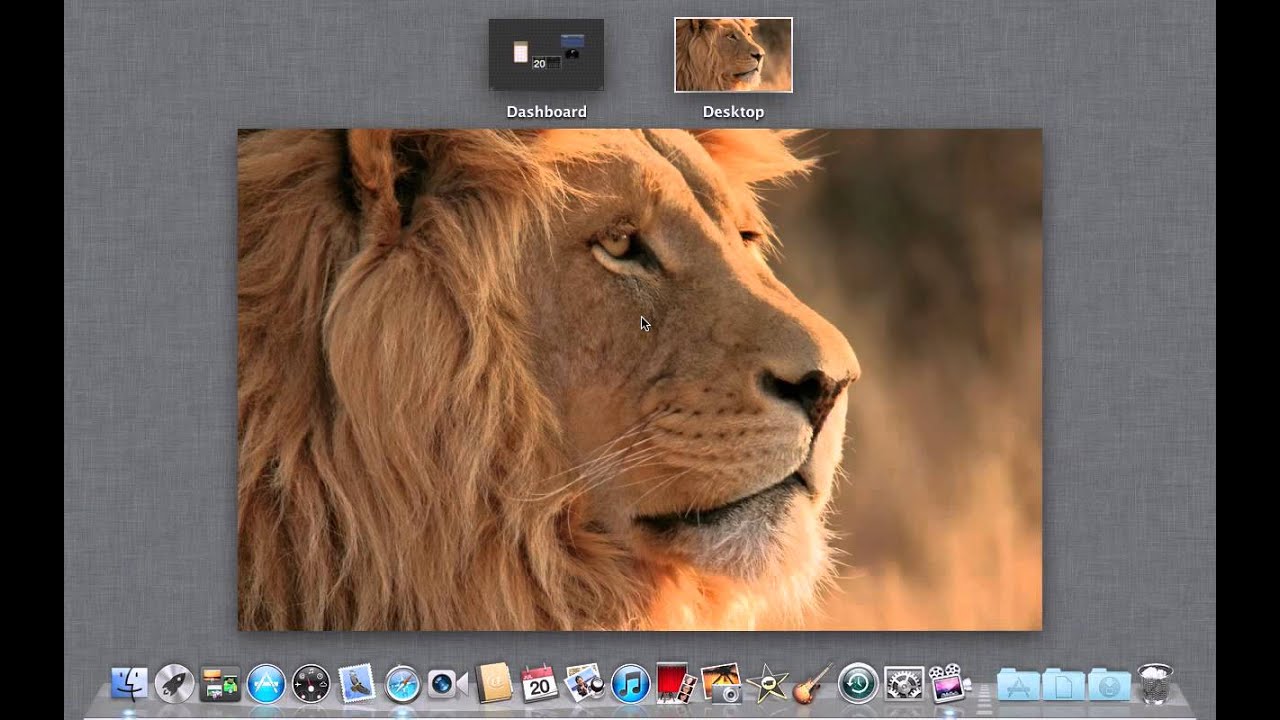The image size is (1280, 720).
Task: Open System Preferences gear icon
Action: (903, 684)
